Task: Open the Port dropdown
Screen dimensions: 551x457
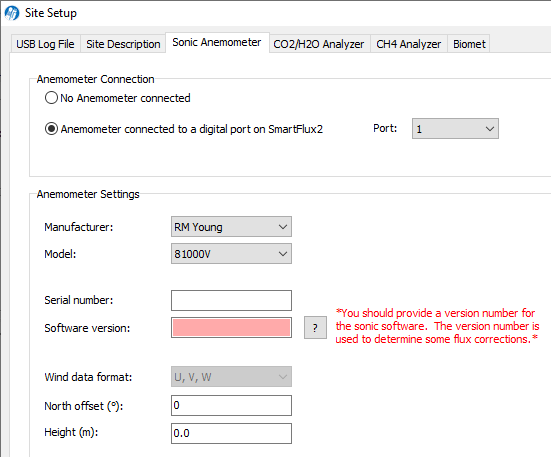Action: tap(455, 129)
